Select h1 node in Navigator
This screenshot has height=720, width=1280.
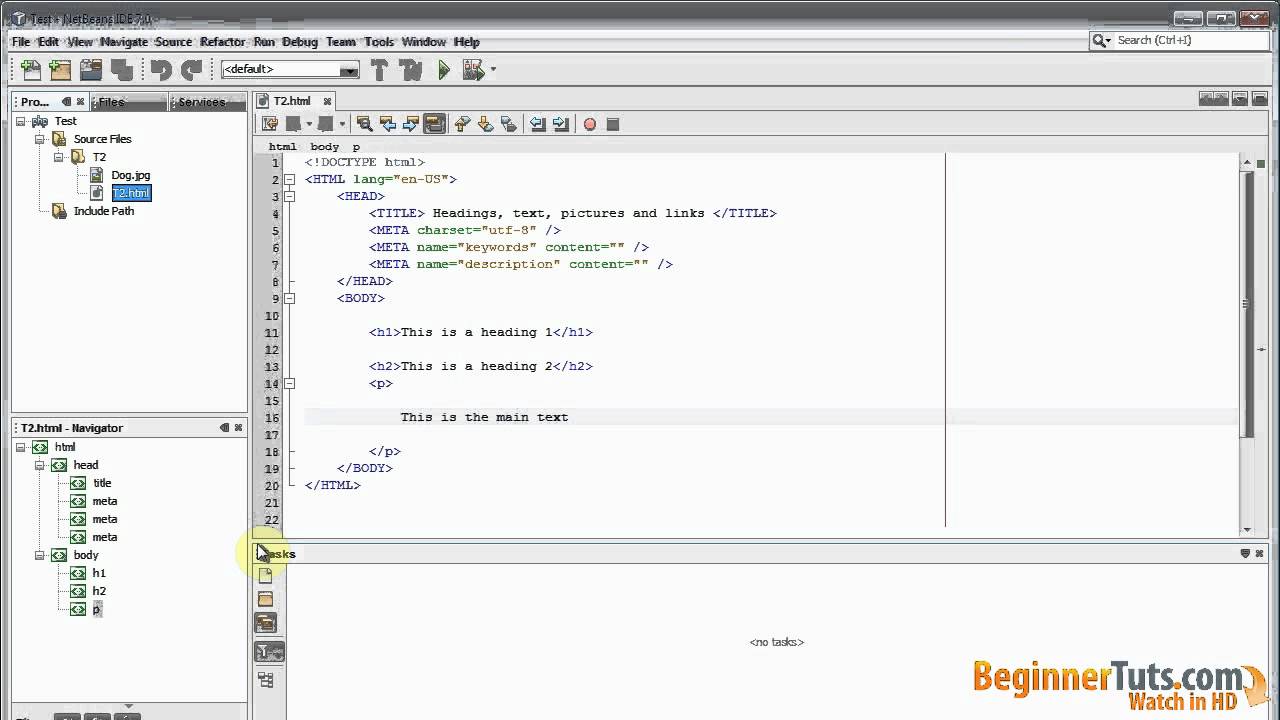tap(99, 573)
